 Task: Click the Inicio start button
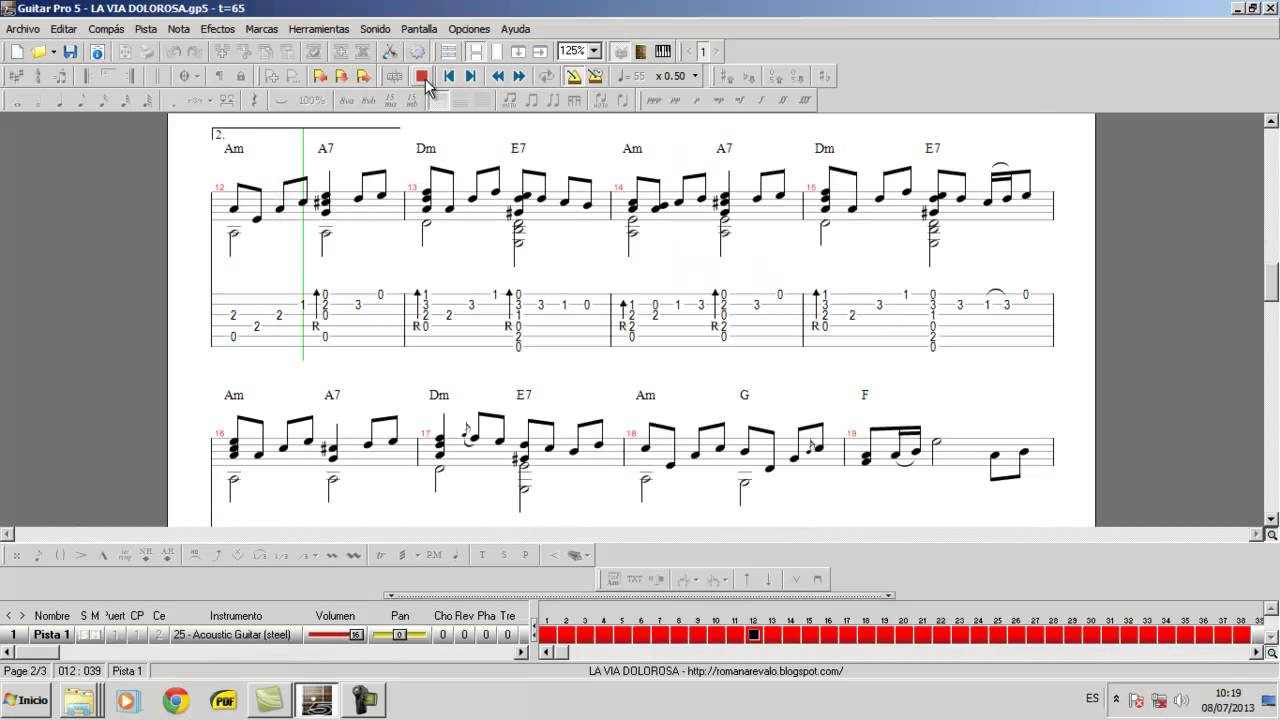click(x=26, y=700)
